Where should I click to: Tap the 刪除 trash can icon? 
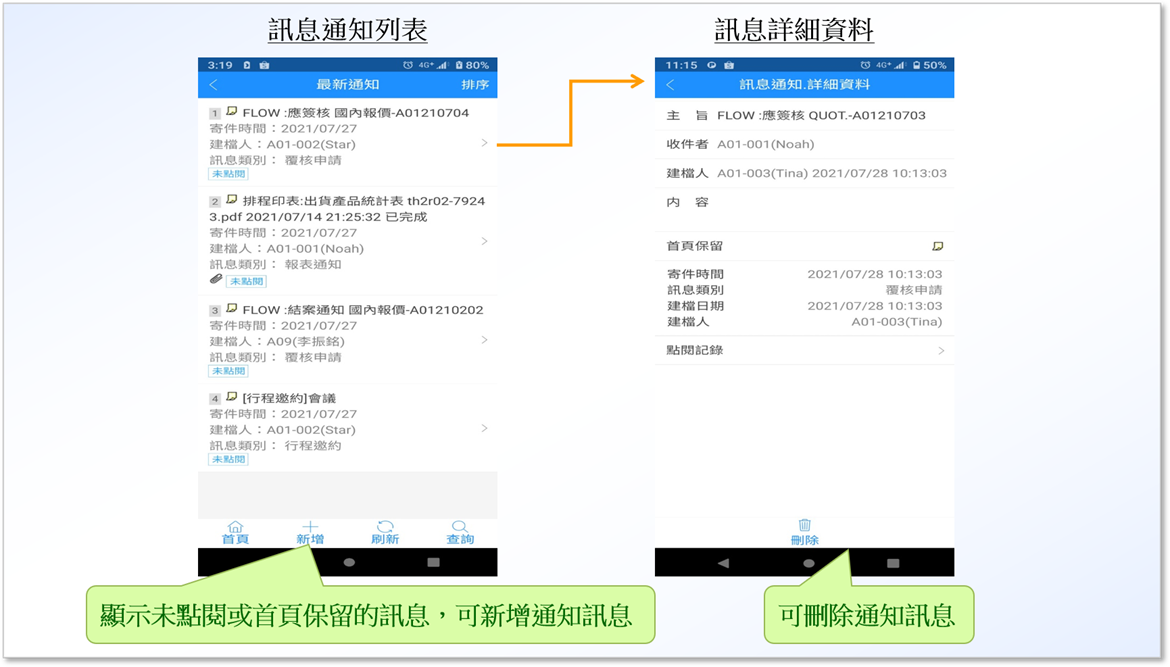point(804,525)
